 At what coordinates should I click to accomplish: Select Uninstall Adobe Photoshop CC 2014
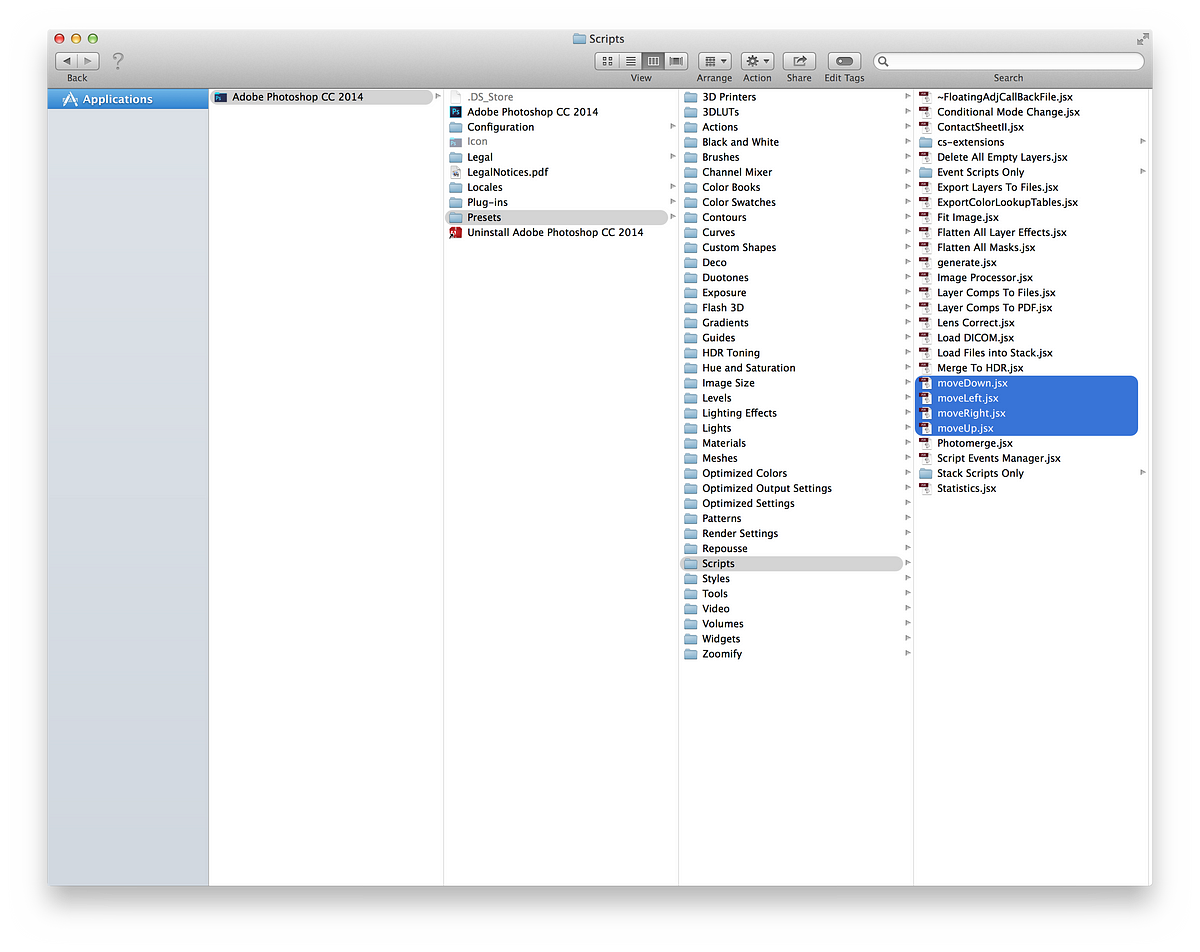pos(555,232)
